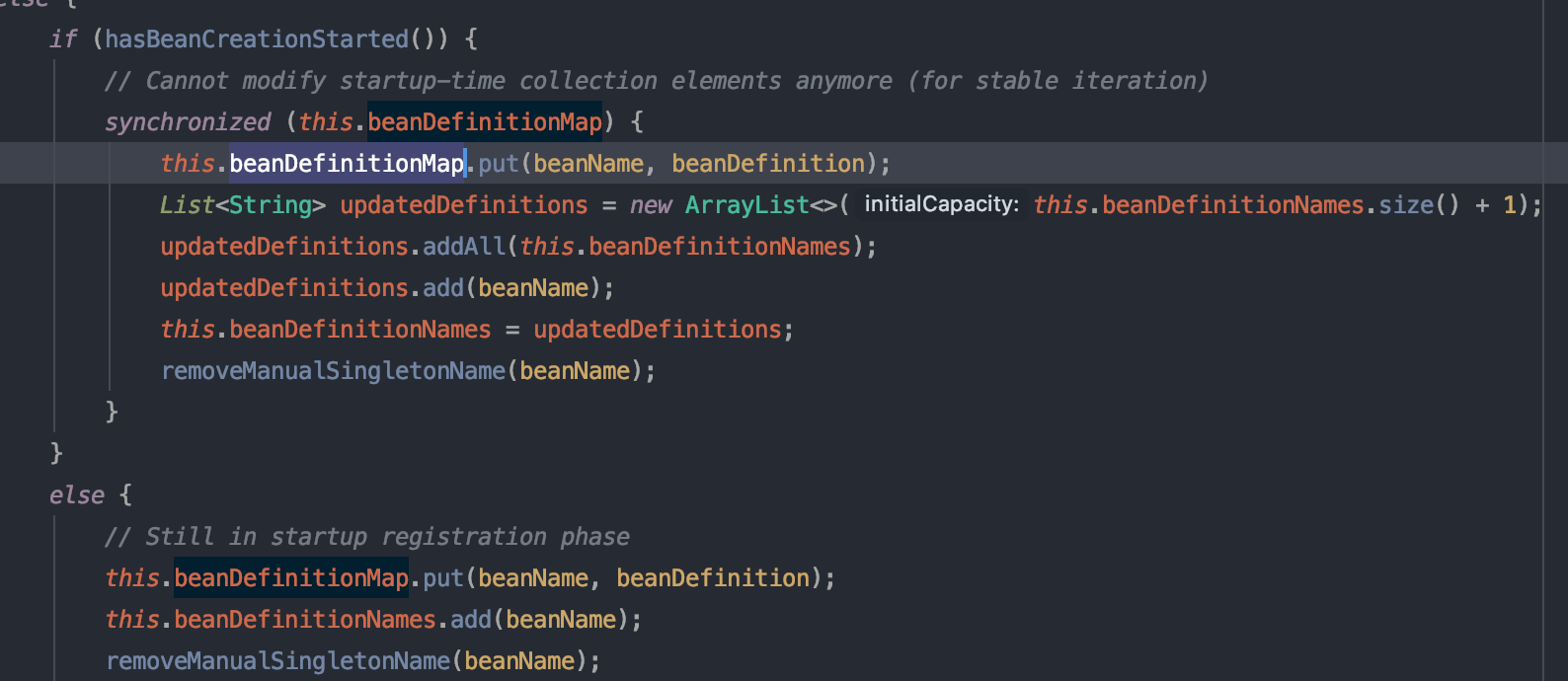This screenshot has height=681, width=1568.
Task: Click the String generic type parameter
Action: tap(271, 205)
